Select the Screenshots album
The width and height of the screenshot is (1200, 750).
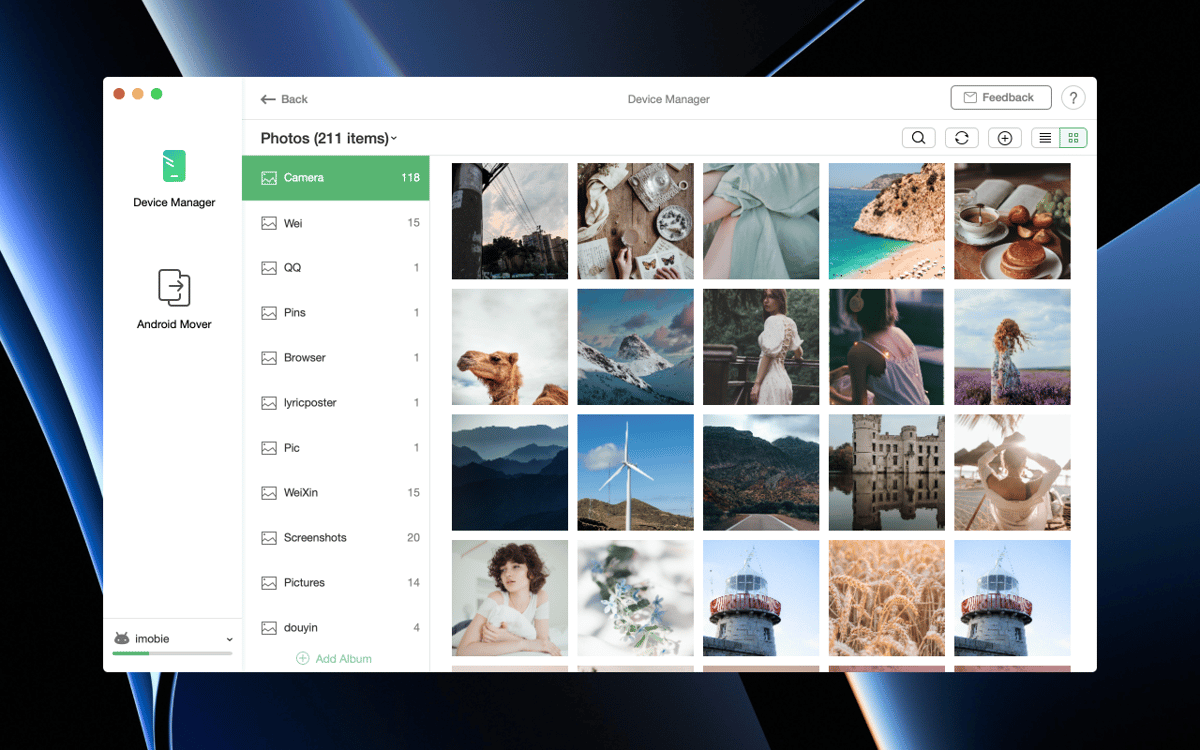[x=336, y=538]
